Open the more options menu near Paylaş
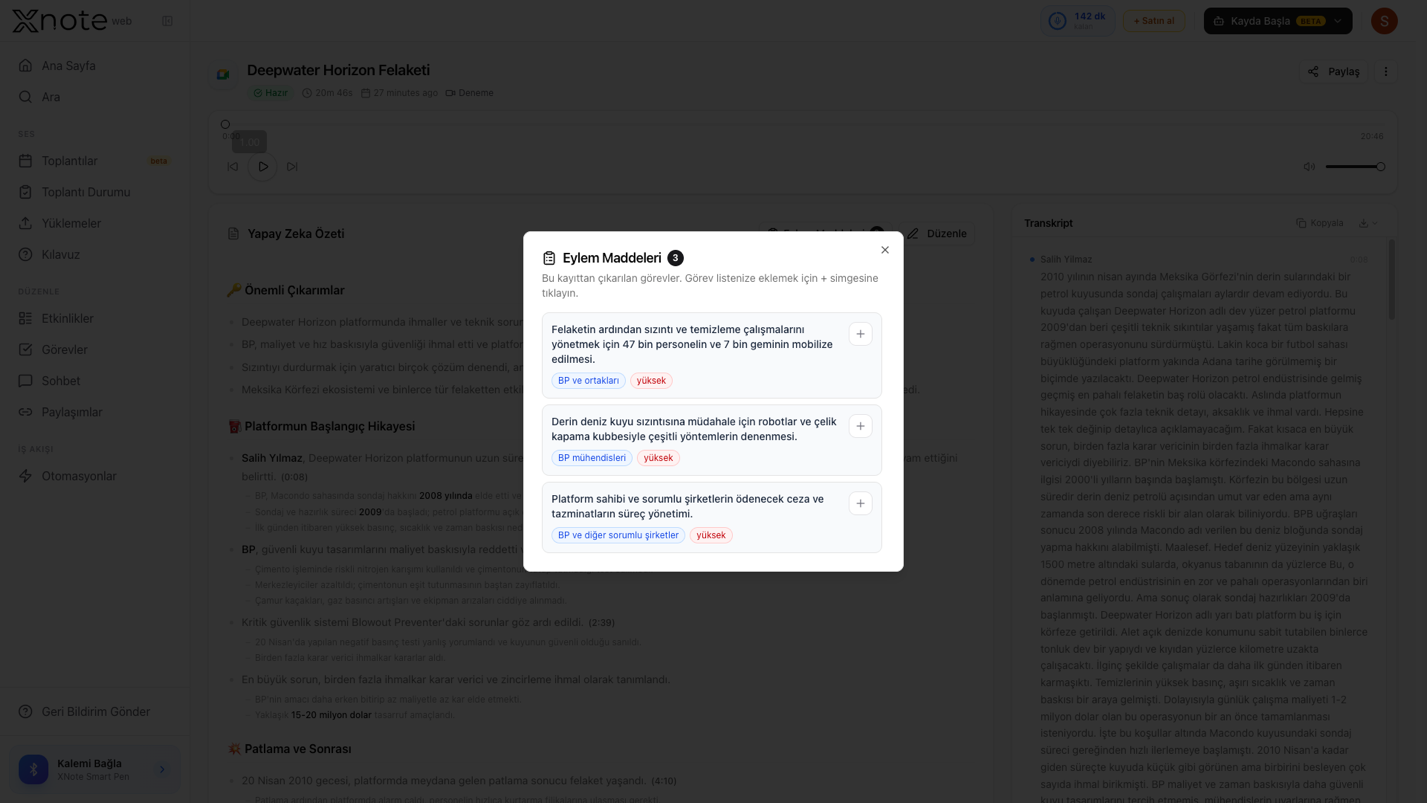This screenshot has width=1427, height=803. pos(1385,72)
